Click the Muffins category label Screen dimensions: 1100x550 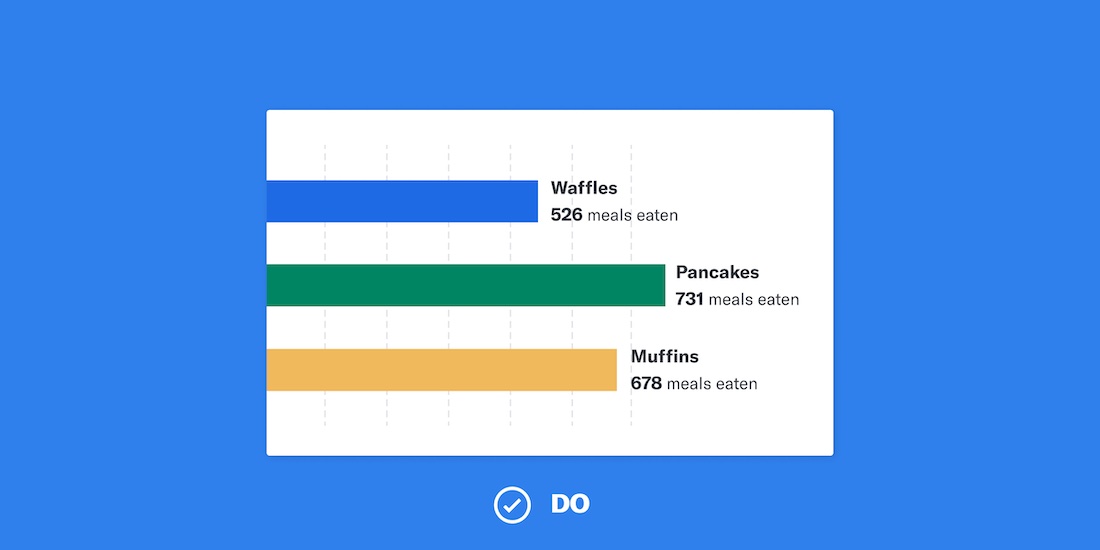click(x=664, y=357)
